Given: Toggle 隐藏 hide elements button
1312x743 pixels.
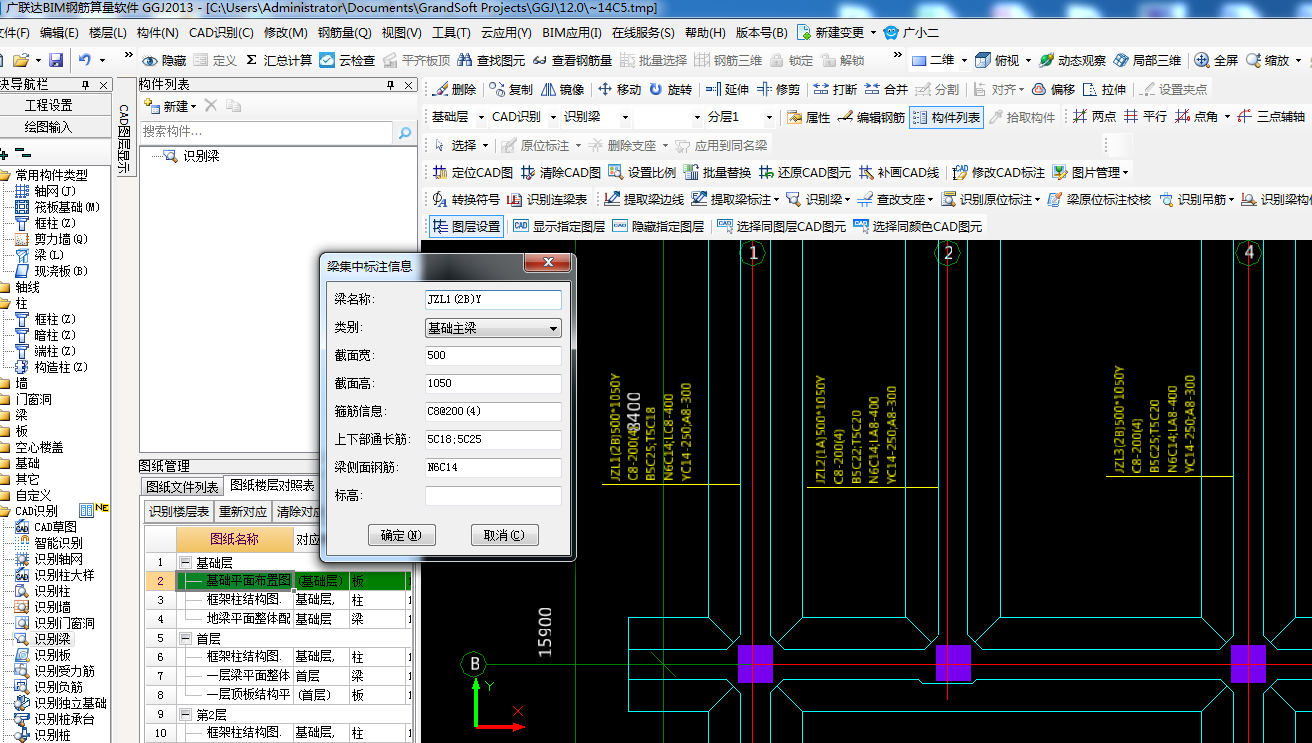Looking at the screenshot, I should (163, 60).
